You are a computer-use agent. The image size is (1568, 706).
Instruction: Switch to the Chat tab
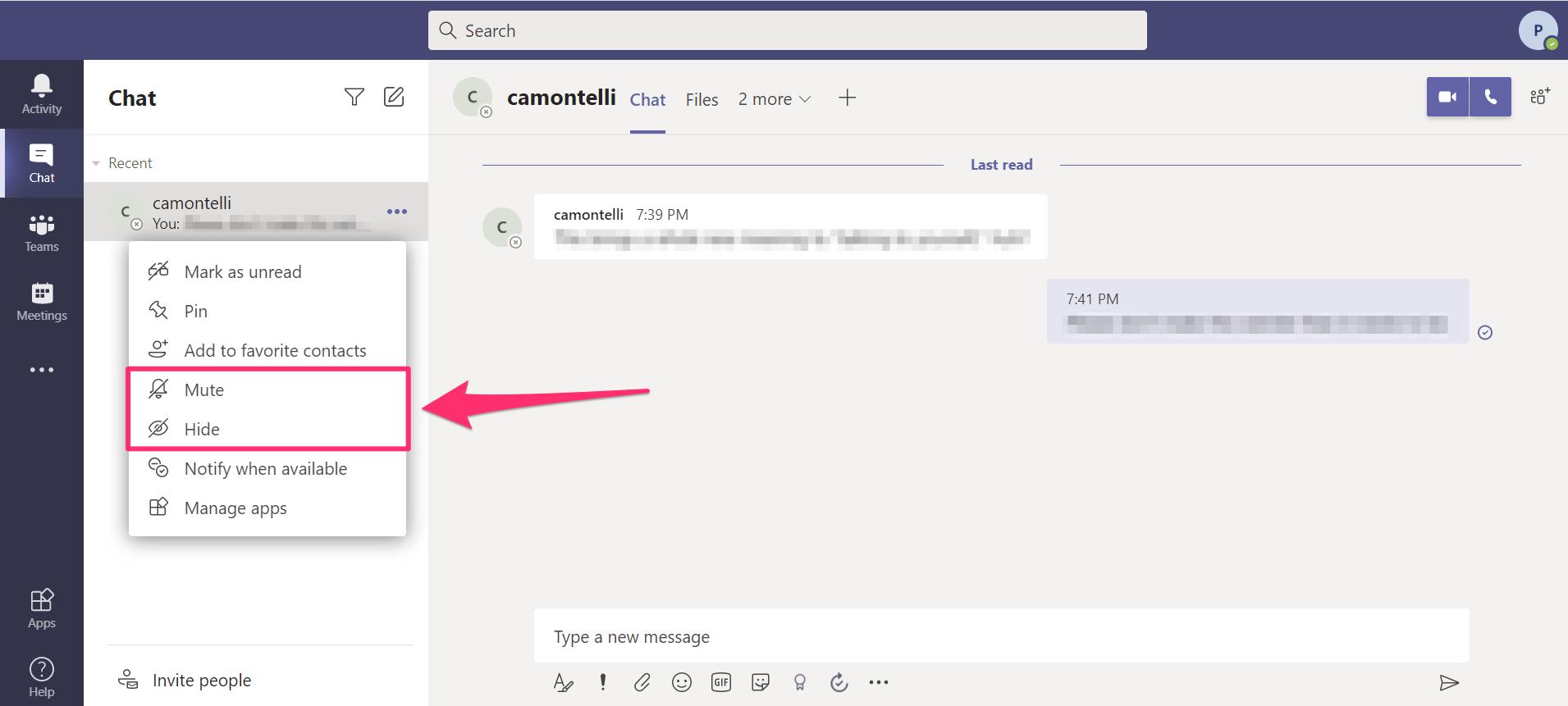pyautogui.click(x=647, y=99)
